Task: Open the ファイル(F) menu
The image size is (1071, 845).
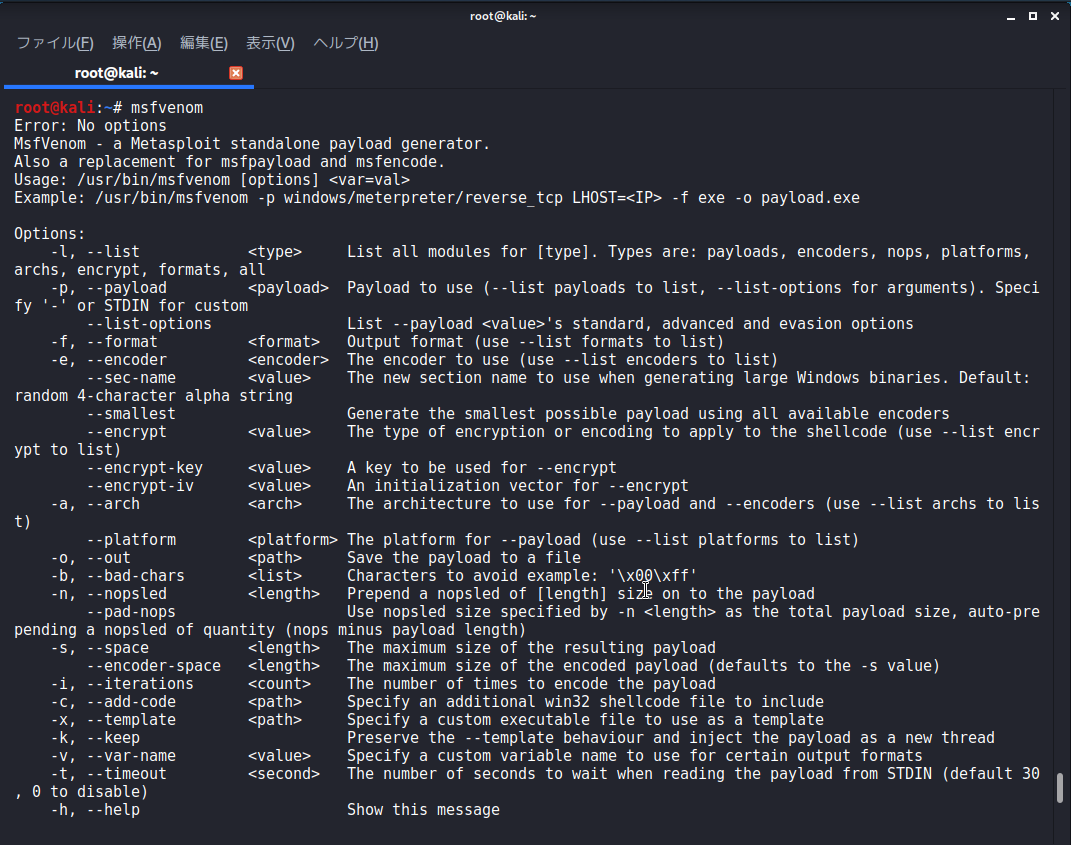Action: [x=55, y=43]
